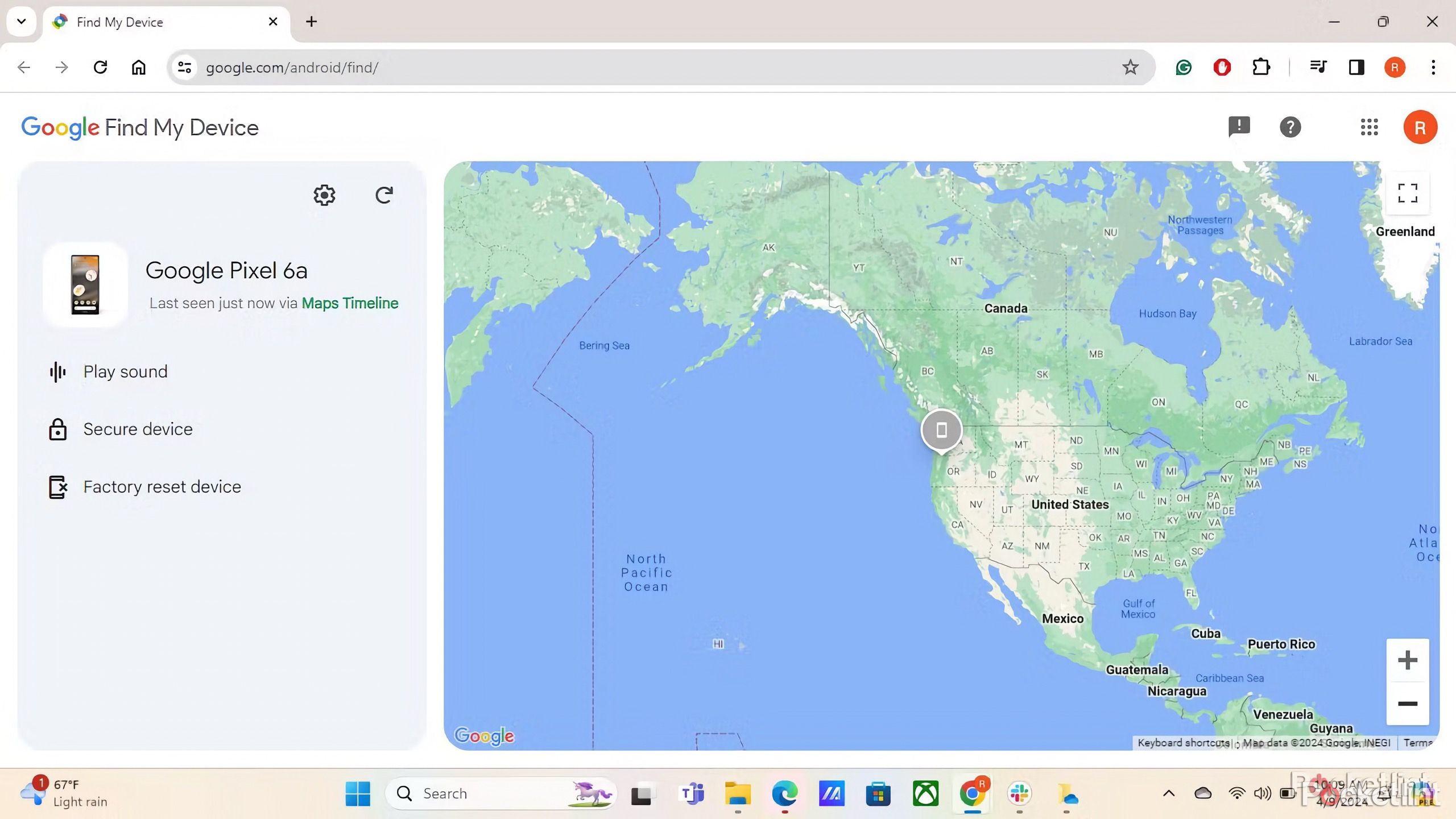Image resolution: width=1456 pixels, height=819 pixels.
Task: Open red shield extension icon
Action: pos(1222,68)
